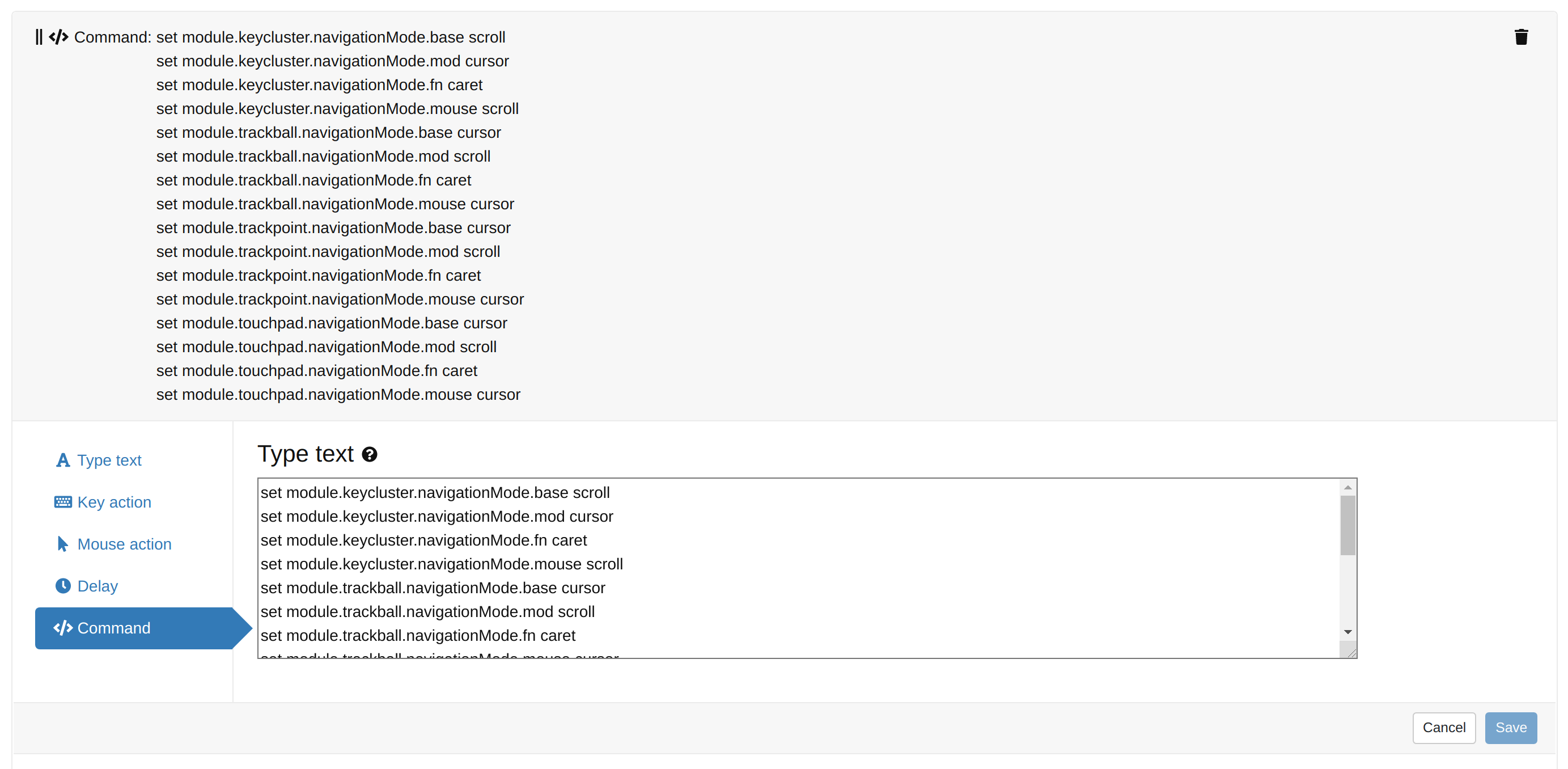Click the code icon beside Command header

(x=58, y=37)
